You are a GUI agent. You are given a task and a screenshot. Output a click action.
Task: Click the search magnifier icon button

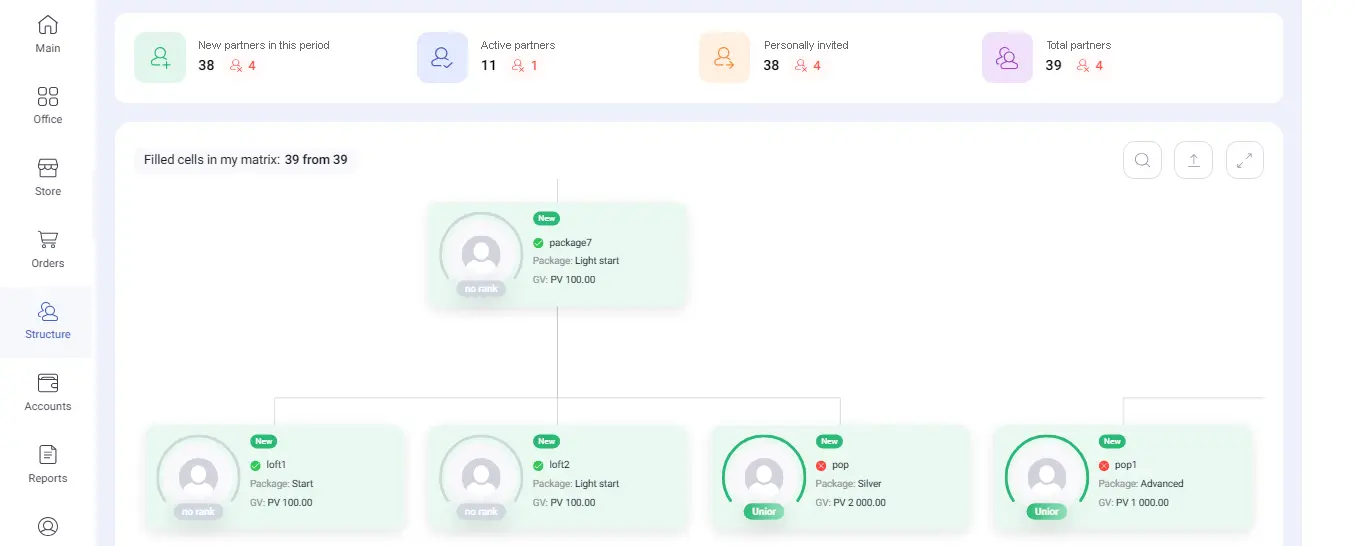[x=1142, y=160]
